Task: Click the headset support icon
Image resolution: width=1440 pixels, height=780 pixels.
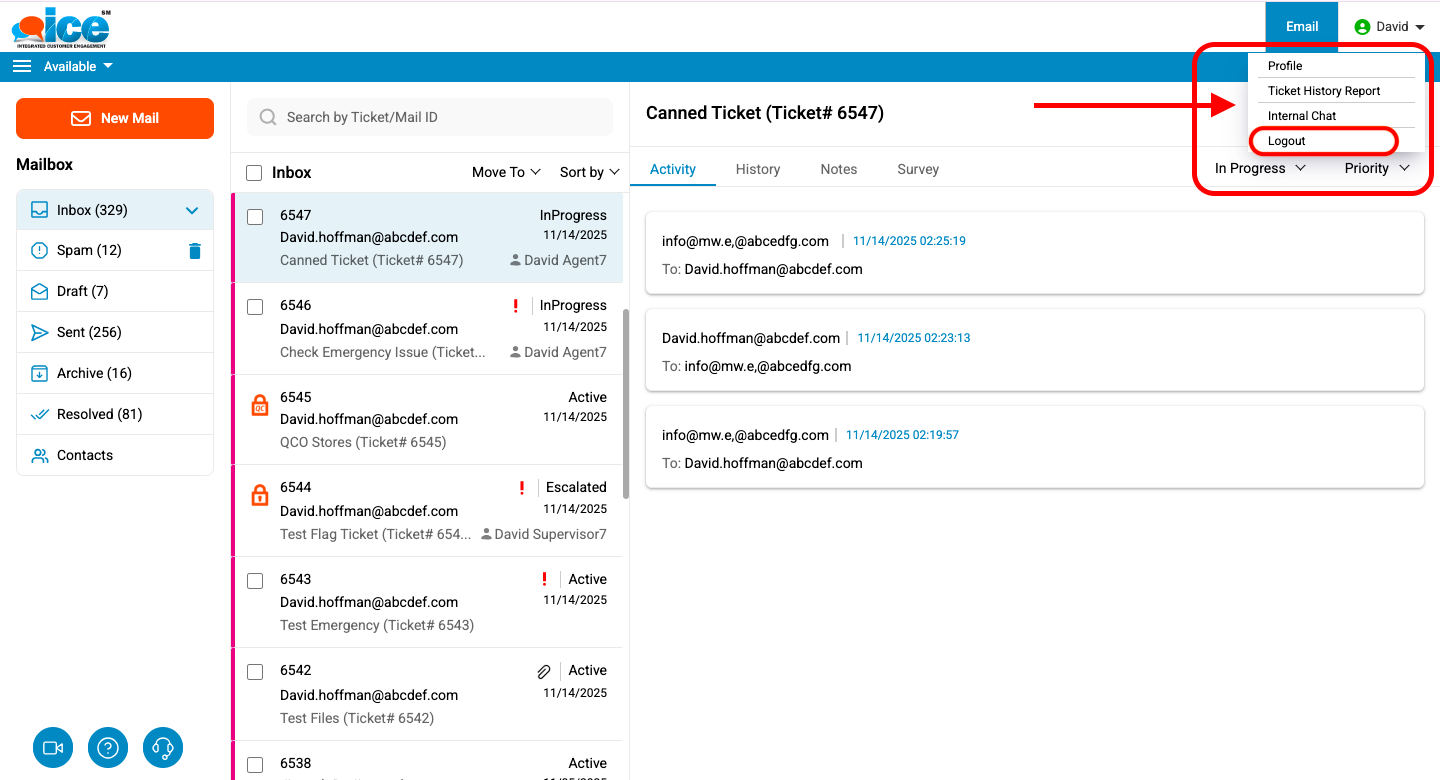Action: pyautogui.click(x=163, y=748)
